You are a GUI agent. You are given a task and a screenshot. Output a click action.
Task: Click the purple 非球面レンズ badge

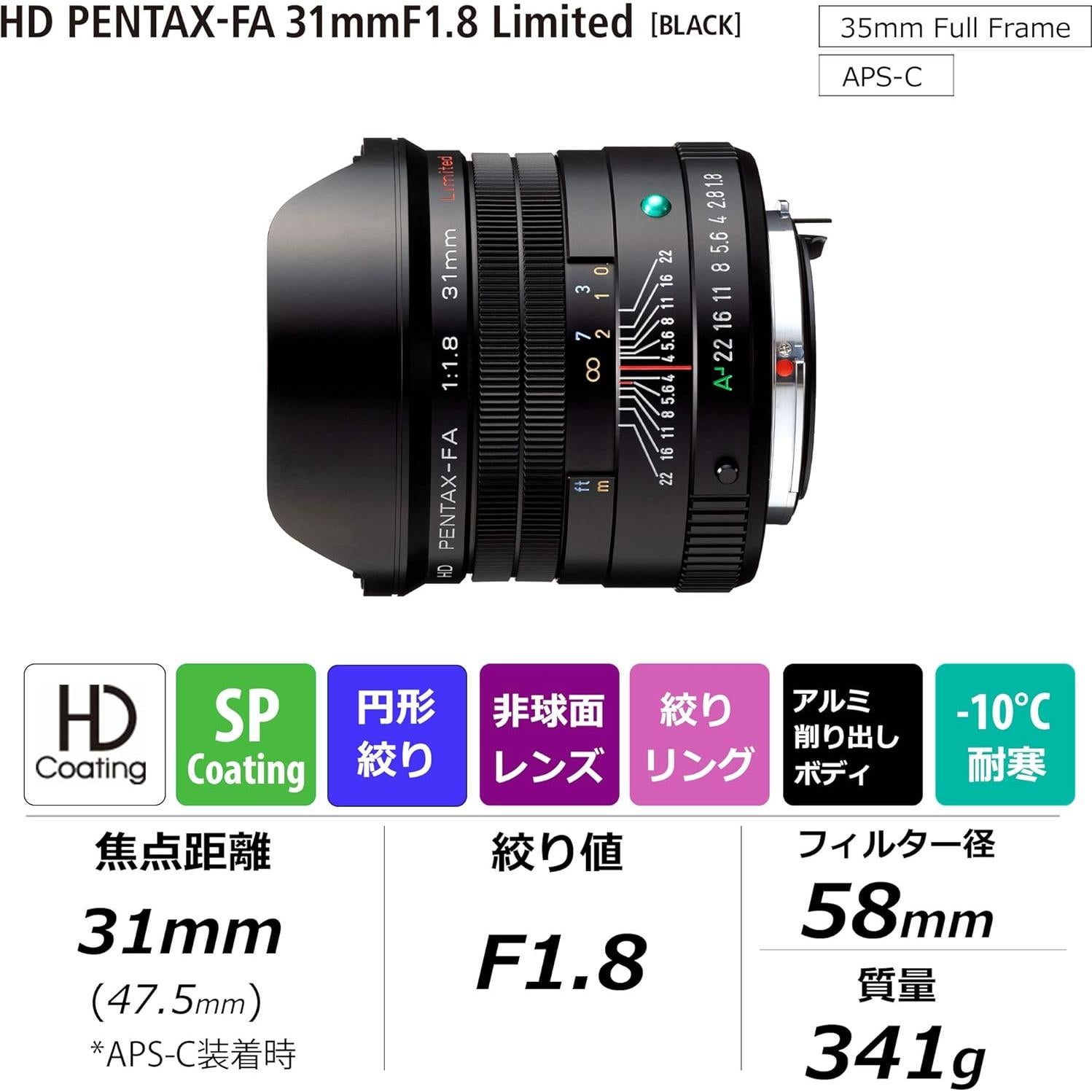[x=549, y=734]
